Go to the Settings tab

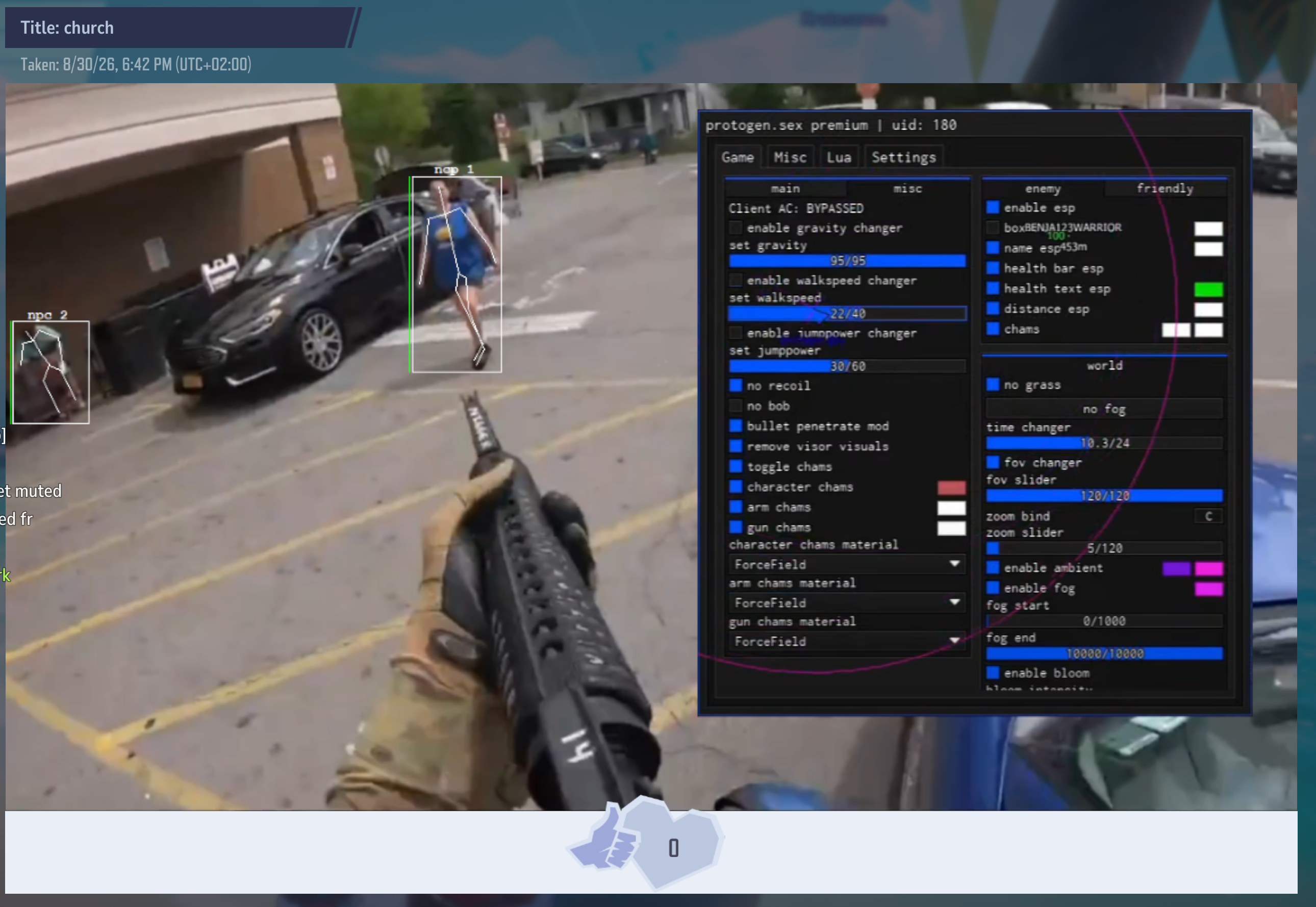[x=903, y=158]
